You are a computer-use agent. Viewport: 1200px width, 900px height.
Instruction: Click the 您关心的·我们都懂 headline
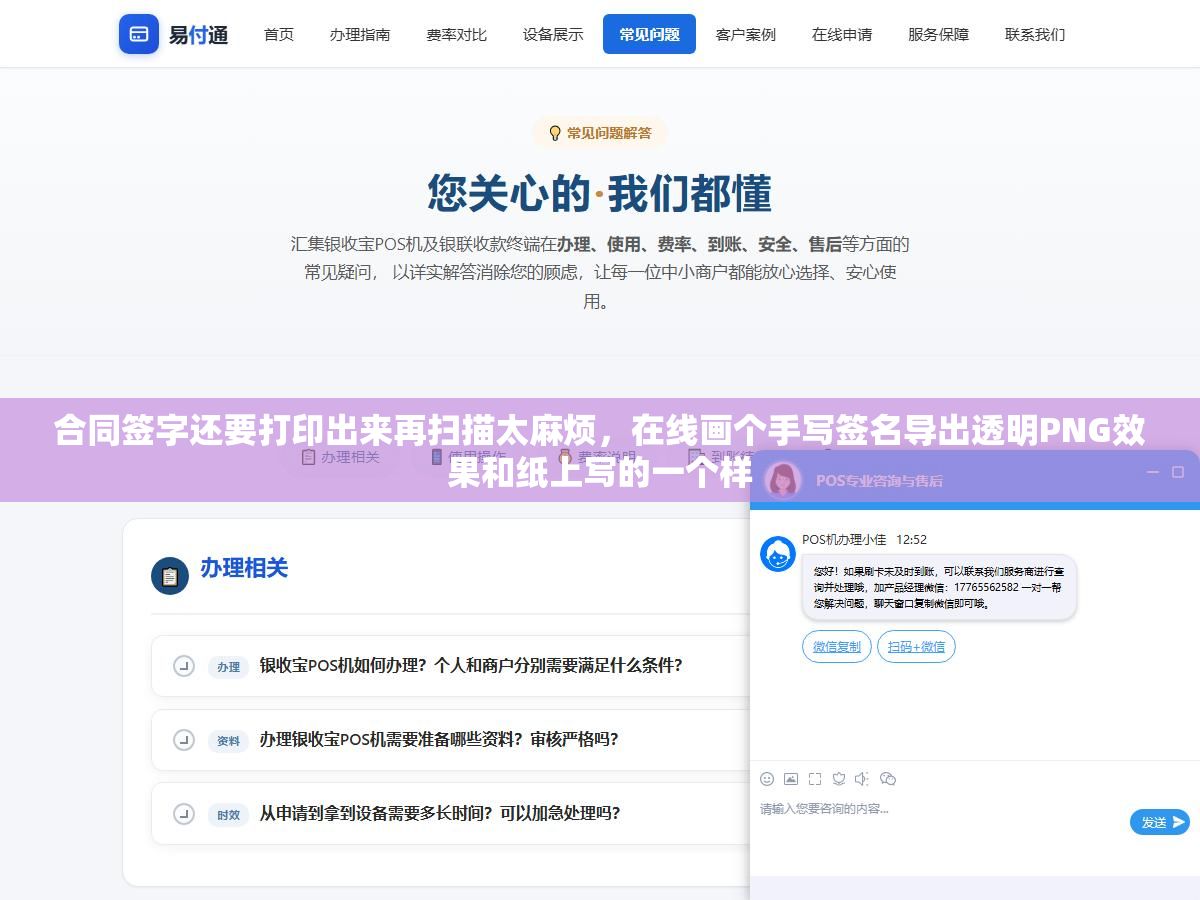(600, 193)
